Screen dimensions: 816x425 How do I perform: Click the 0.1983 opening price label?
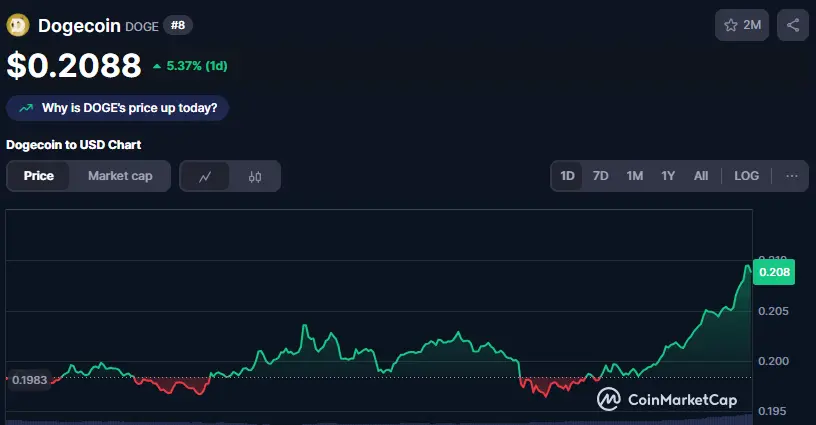coord(29,380)
